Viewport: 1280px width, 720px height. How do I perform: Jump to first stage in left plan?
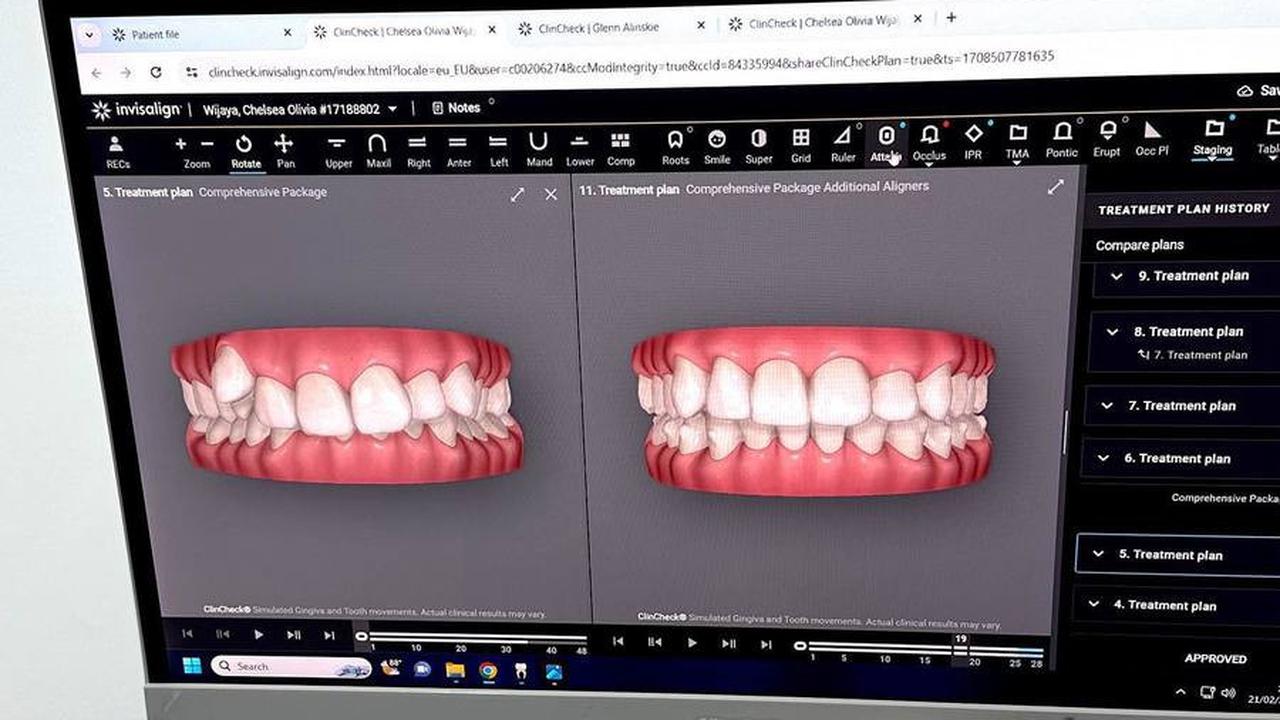click(187, 633)
